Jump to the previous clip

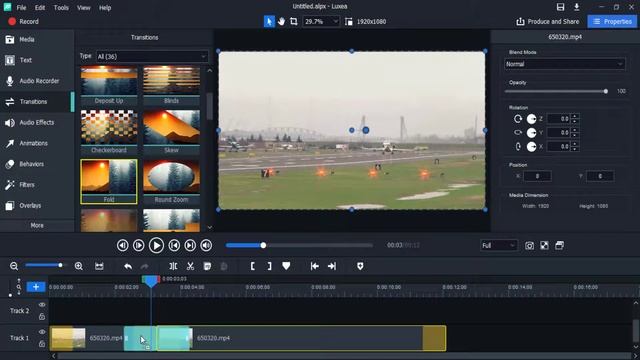click(x=174, y=245)
